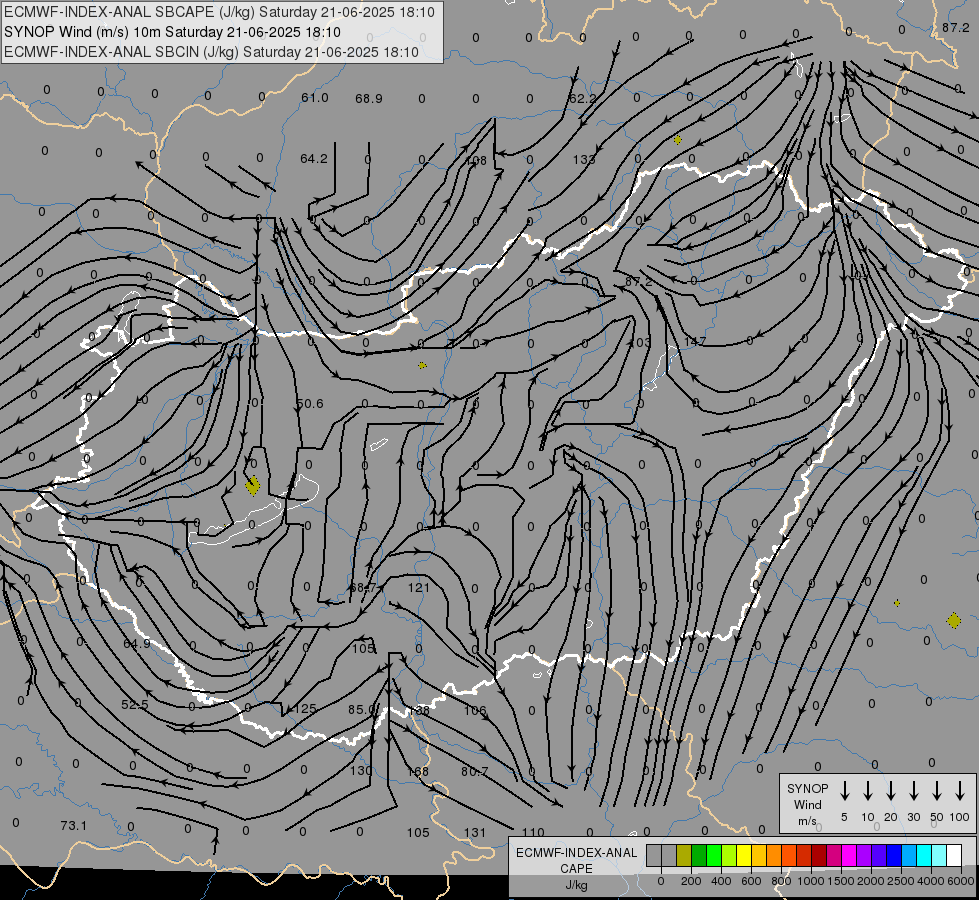This screenshot has width=979, height=900.
Task: Click the '64.9' CAPE value on map
Action: click(x=137, y=643)
